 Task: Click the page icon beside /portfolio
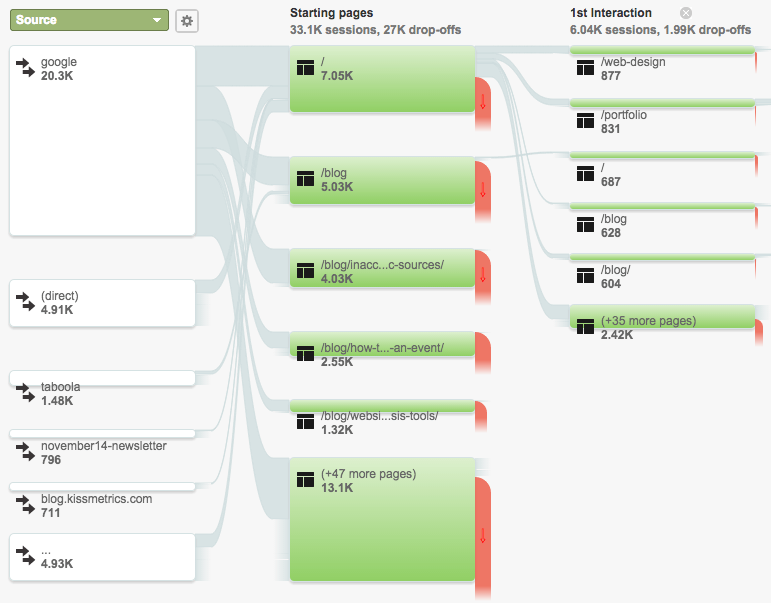[585, 121]
